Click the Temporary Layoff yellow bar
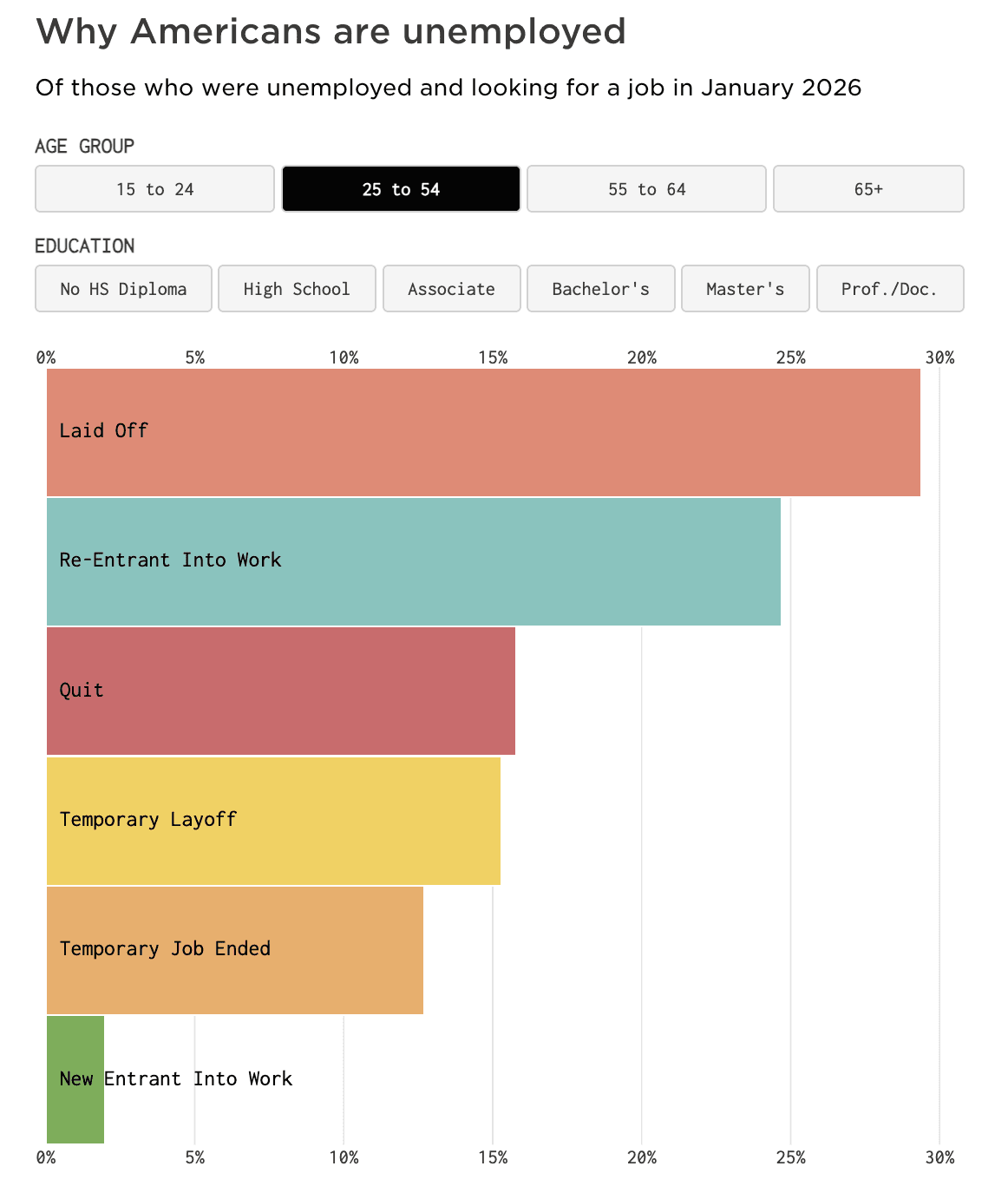 coord(273,821)
